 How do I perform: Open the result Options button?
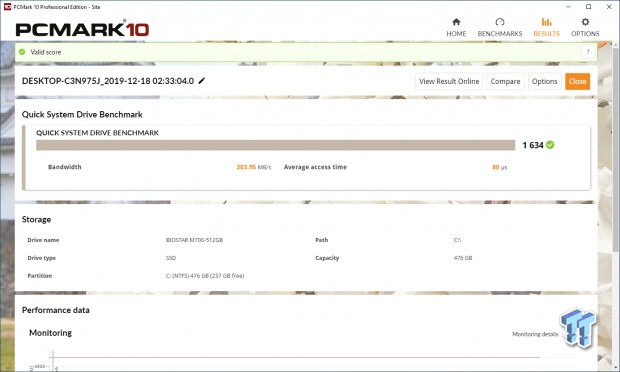pyautogui.click(x=544, y=81)
